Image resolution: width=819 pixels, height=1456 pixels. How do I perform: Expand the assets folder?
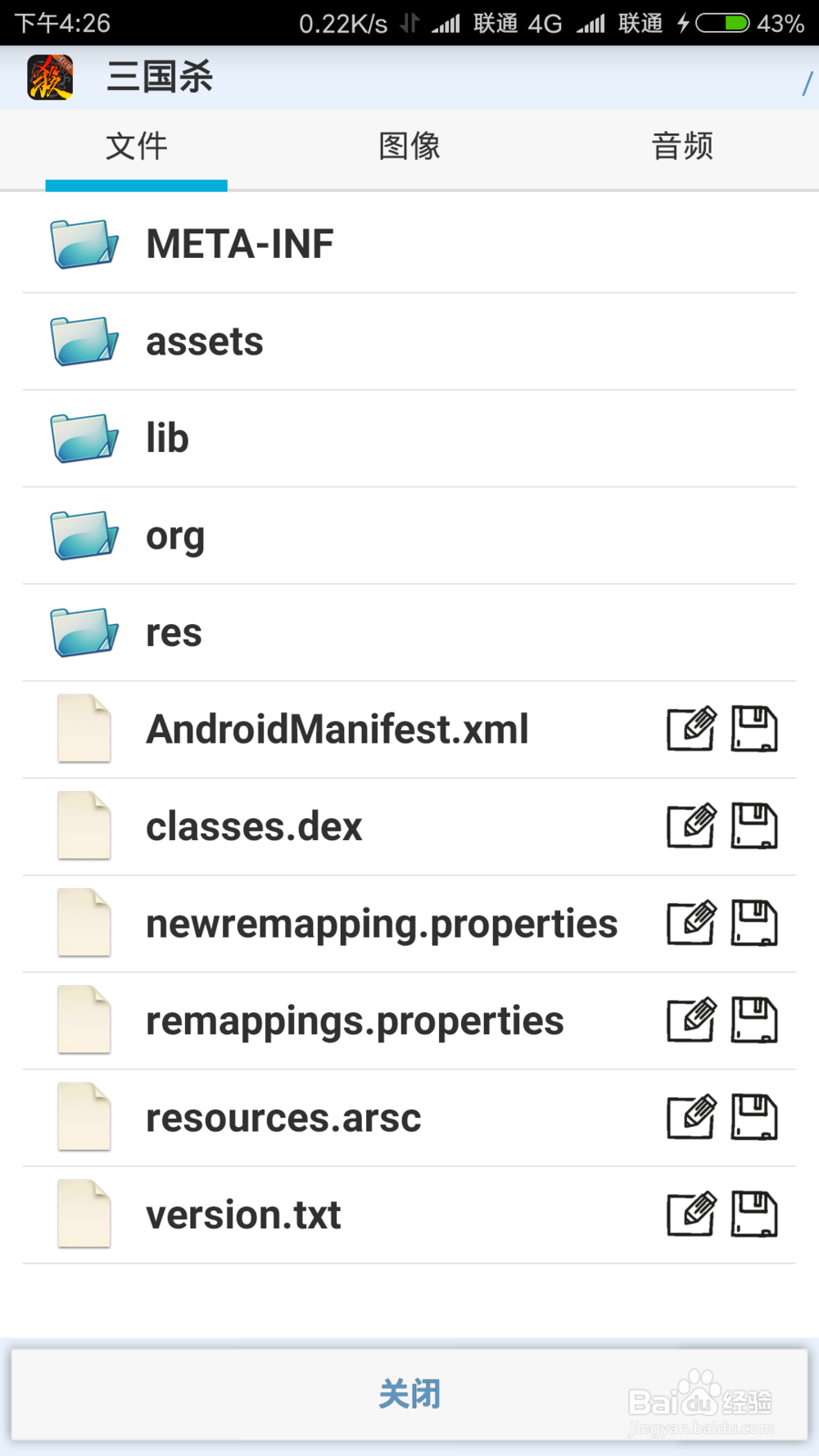click(205, 341)
